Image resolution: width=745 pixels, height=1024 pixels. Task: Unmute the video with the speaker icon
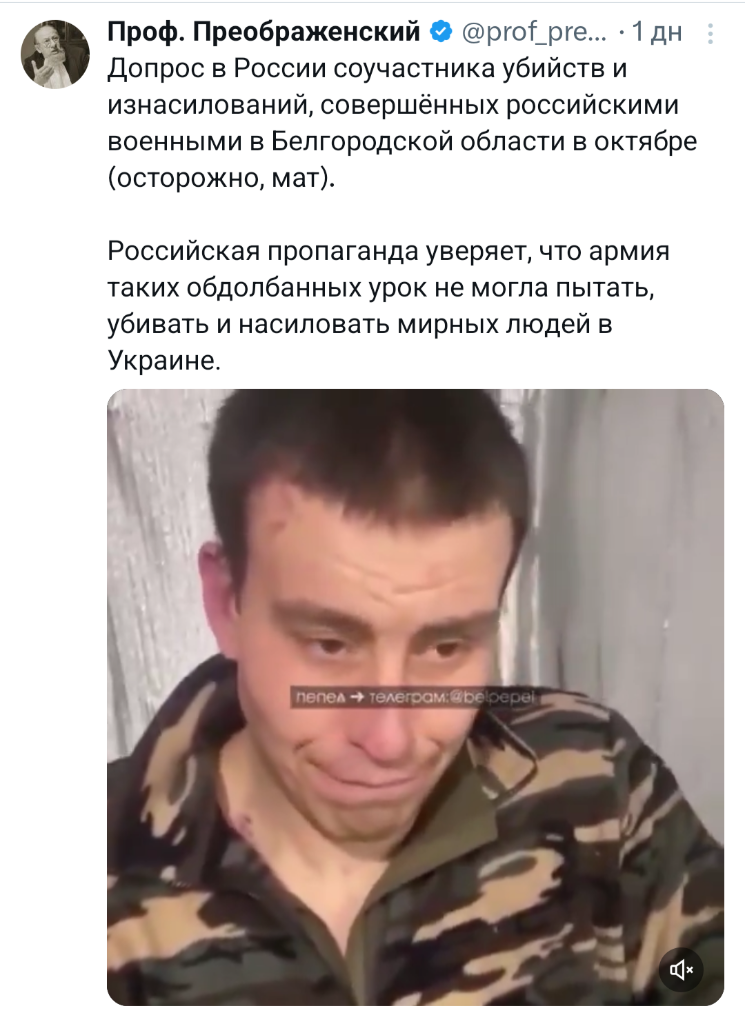681,970
